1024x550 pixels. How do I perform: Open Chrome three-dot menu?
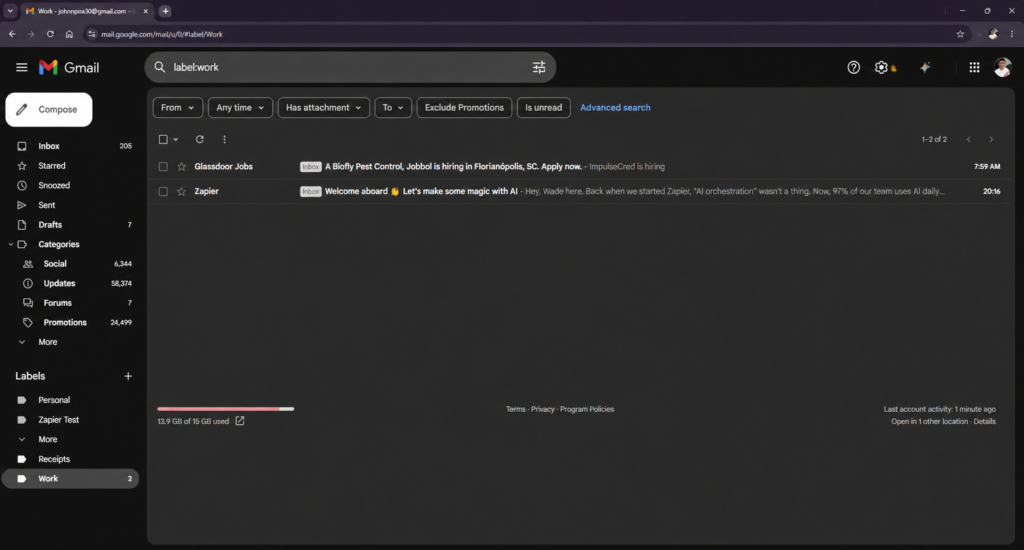coord(1012,34)
